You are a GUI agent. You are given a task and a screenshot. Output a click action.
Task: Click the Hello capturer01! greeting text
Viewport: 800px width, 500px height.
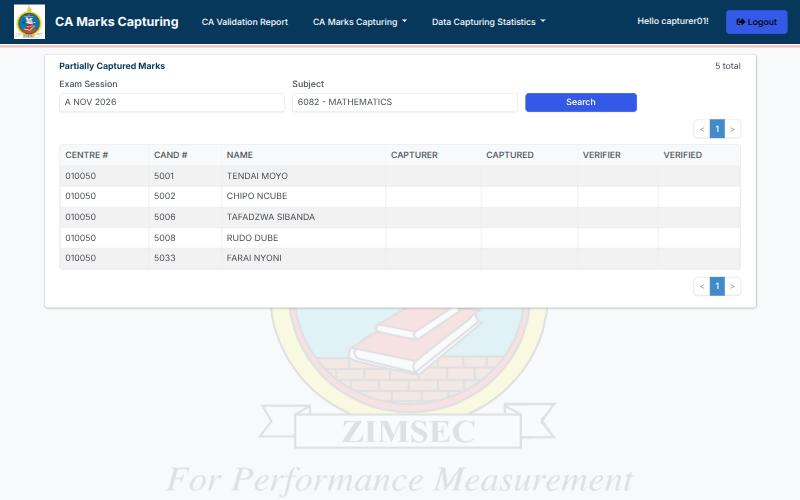coord(672,21)
